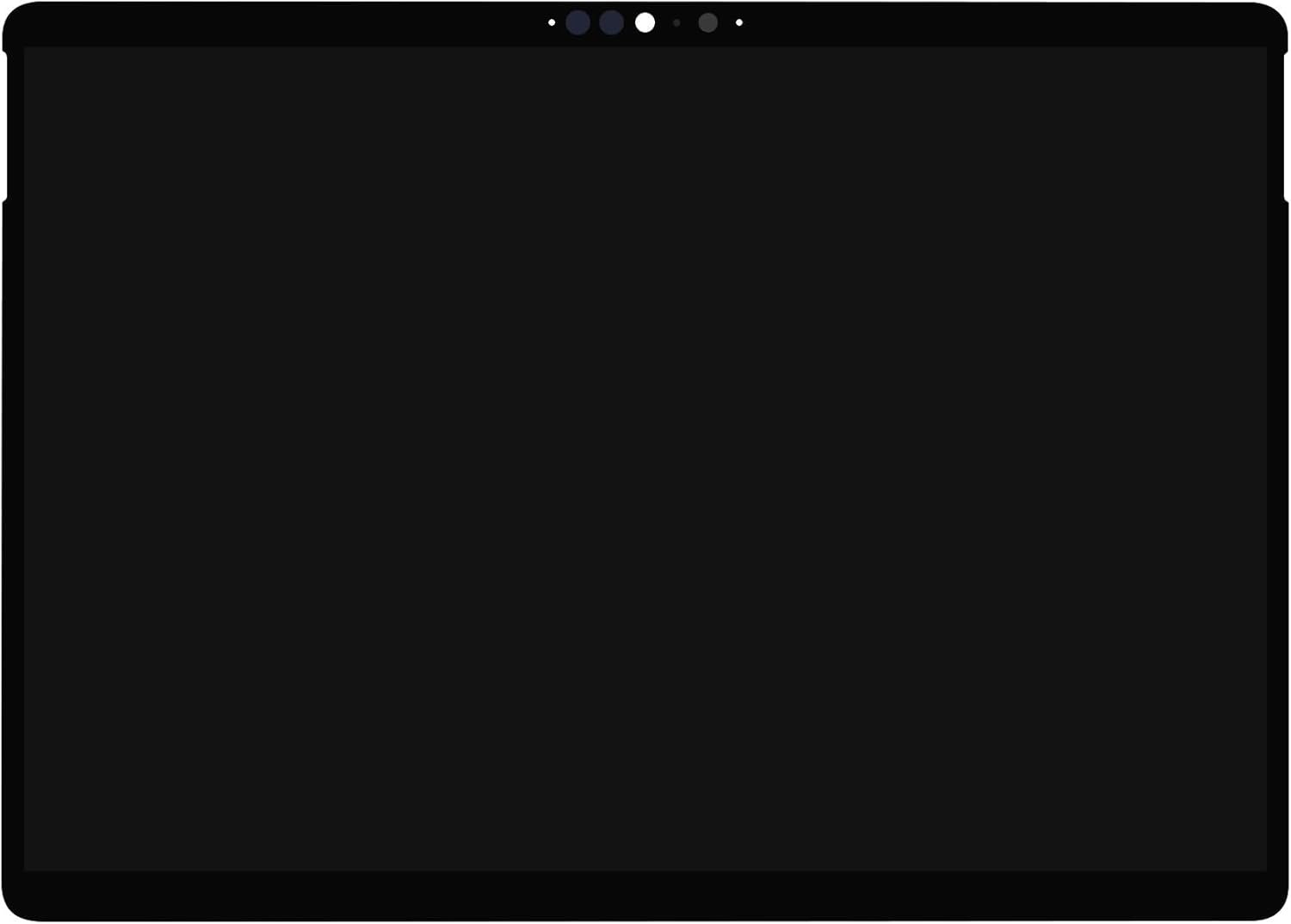The width and height of the screenshot is (1291, 924).
Task: Click the large white circle in top bezel
Action: (645, 23)
